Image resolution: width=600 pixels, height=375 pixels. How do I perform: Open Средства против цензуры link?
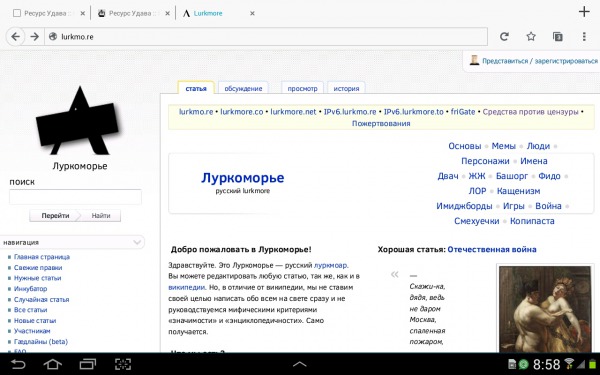click(x=530, y=112)
